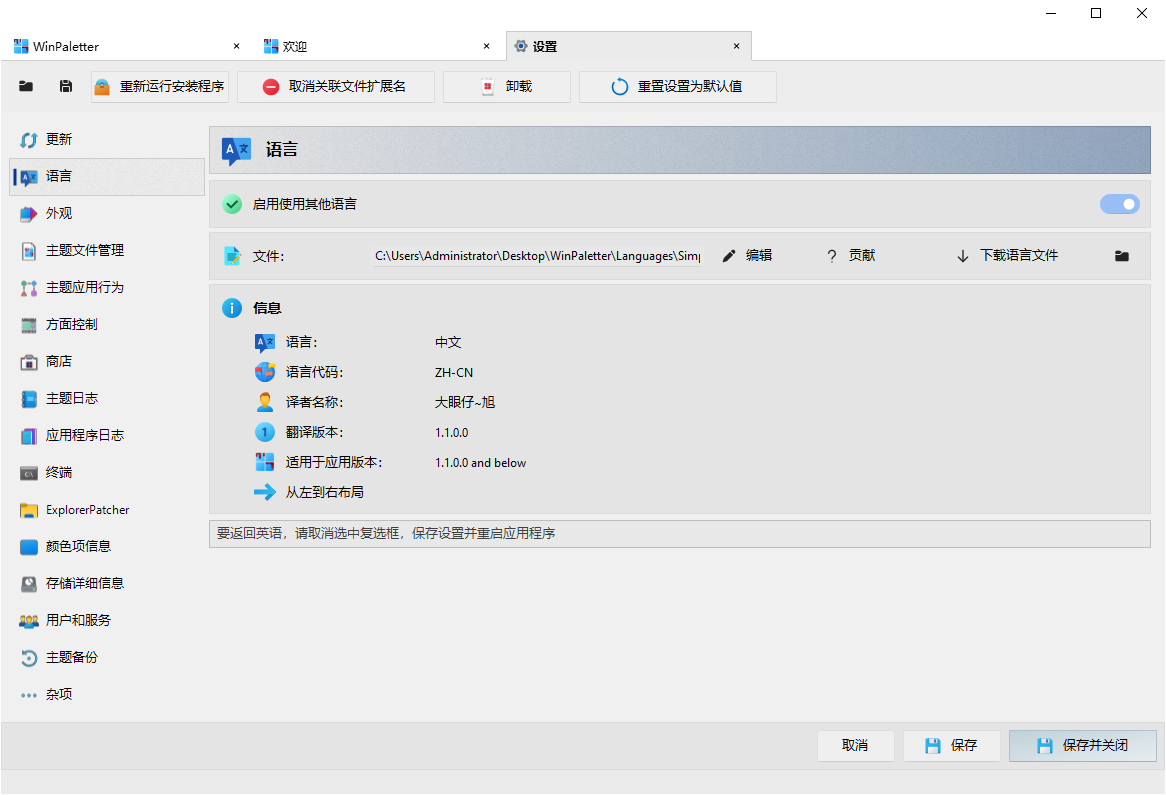1166x795 pixels.
Task: Open 主题备份 section
Action: point(107,657)
